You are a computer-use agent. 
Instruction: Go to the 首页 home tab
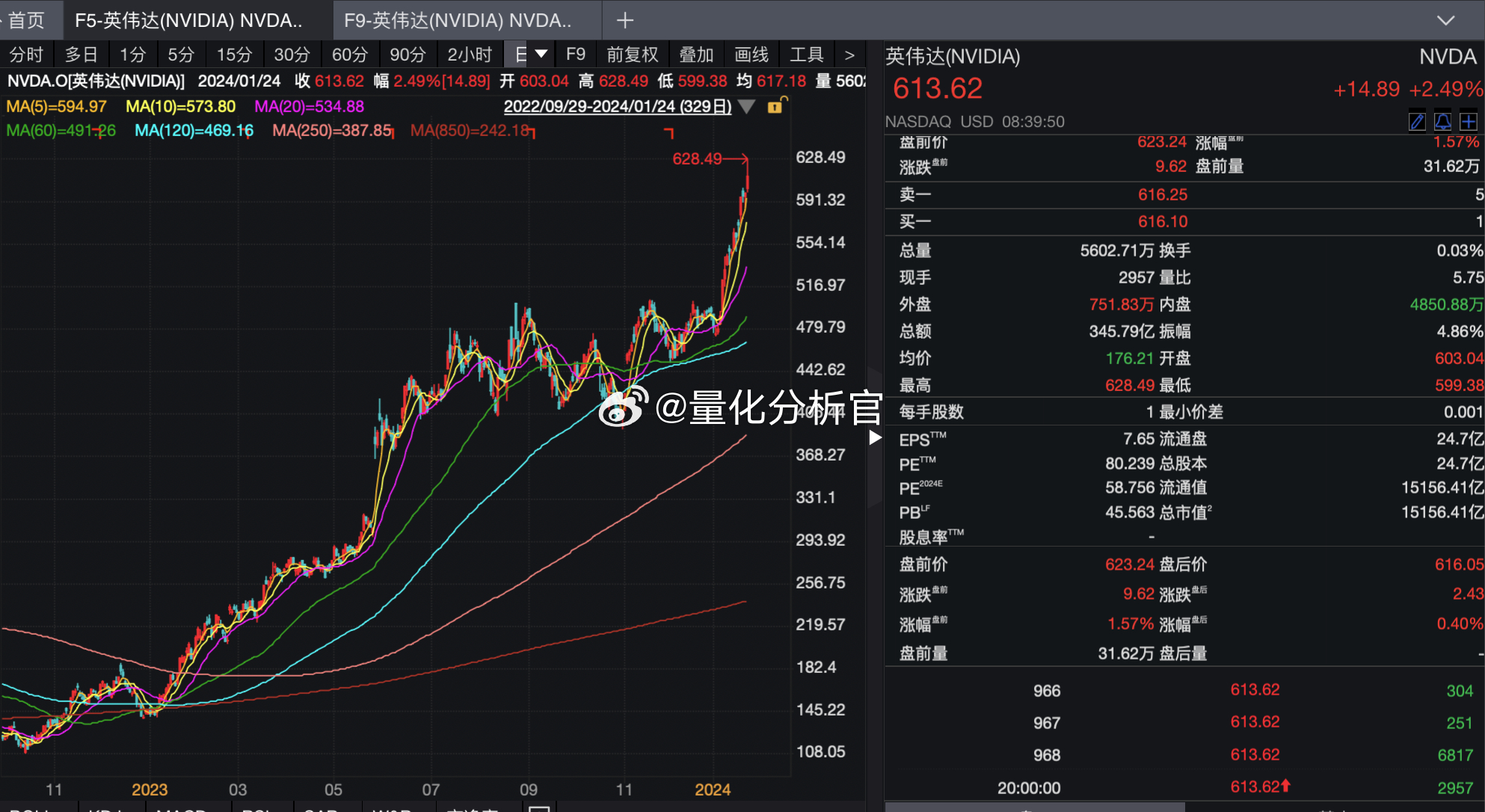[26, 20]
